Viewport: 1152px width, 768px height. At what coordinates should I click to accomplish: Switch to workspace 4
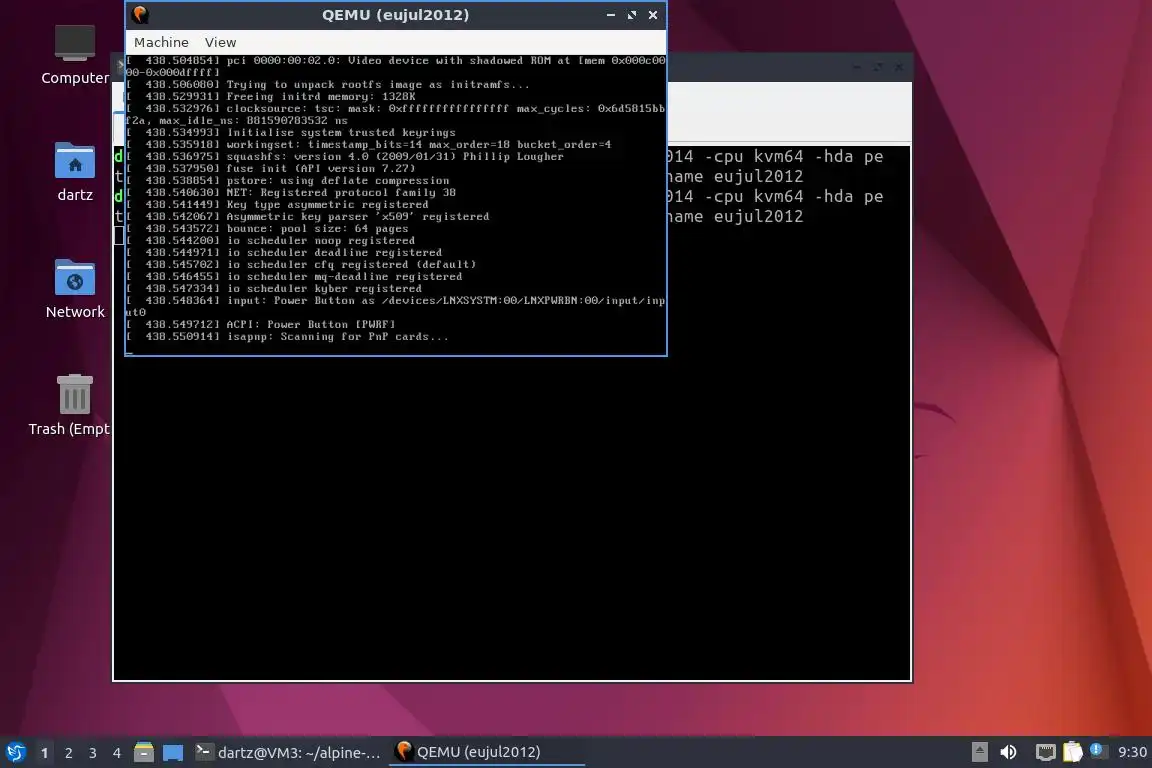pos(116,753)
